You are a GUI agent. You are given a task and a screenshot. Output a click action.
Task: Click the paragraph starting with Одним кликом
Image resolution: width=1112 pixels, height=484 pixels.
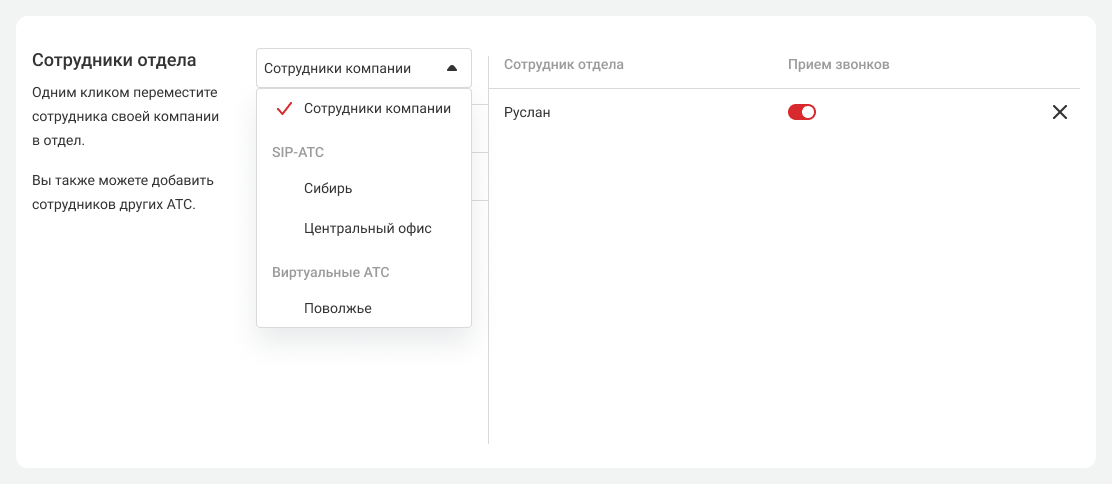click(125, 116)
